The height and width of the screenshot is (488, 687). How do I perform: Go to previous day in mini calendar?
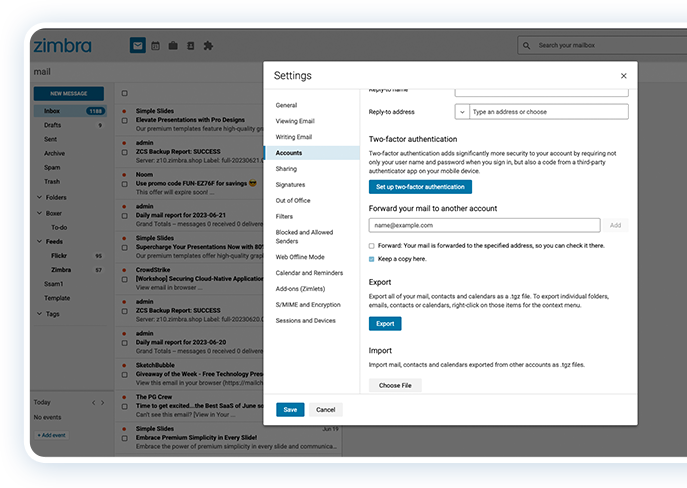tap(93, 403)
